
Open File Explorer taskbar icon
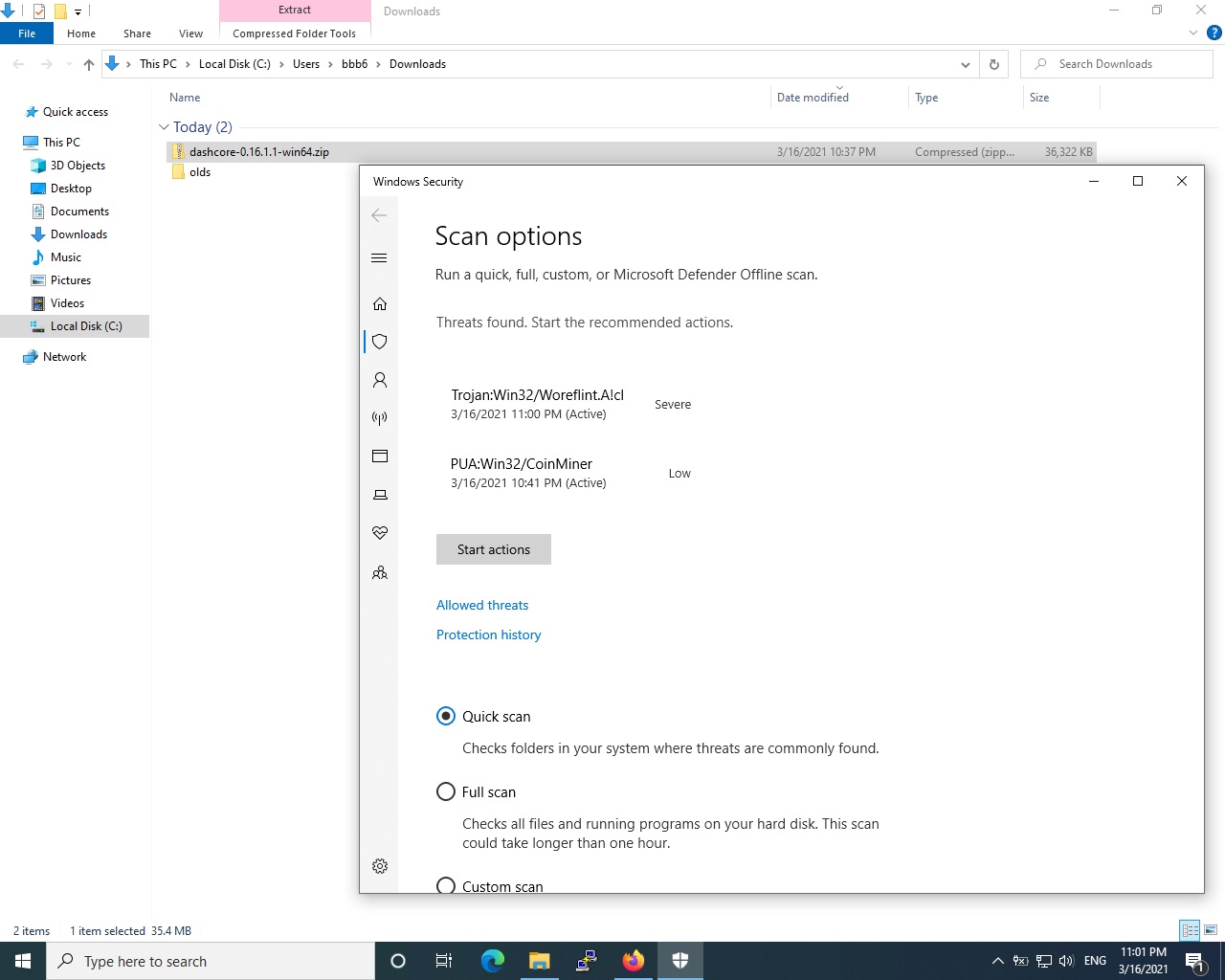coord(540,961)
